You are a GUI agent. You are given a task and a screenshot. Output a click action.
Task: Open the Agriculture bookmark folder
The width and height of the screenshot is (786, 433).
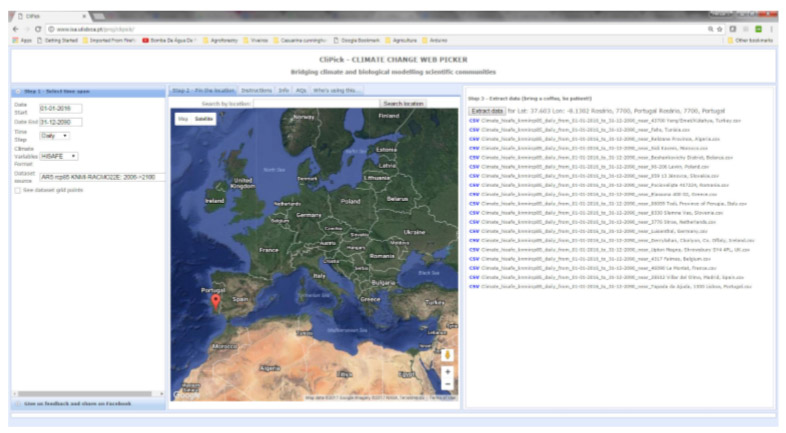coord(401,40)
